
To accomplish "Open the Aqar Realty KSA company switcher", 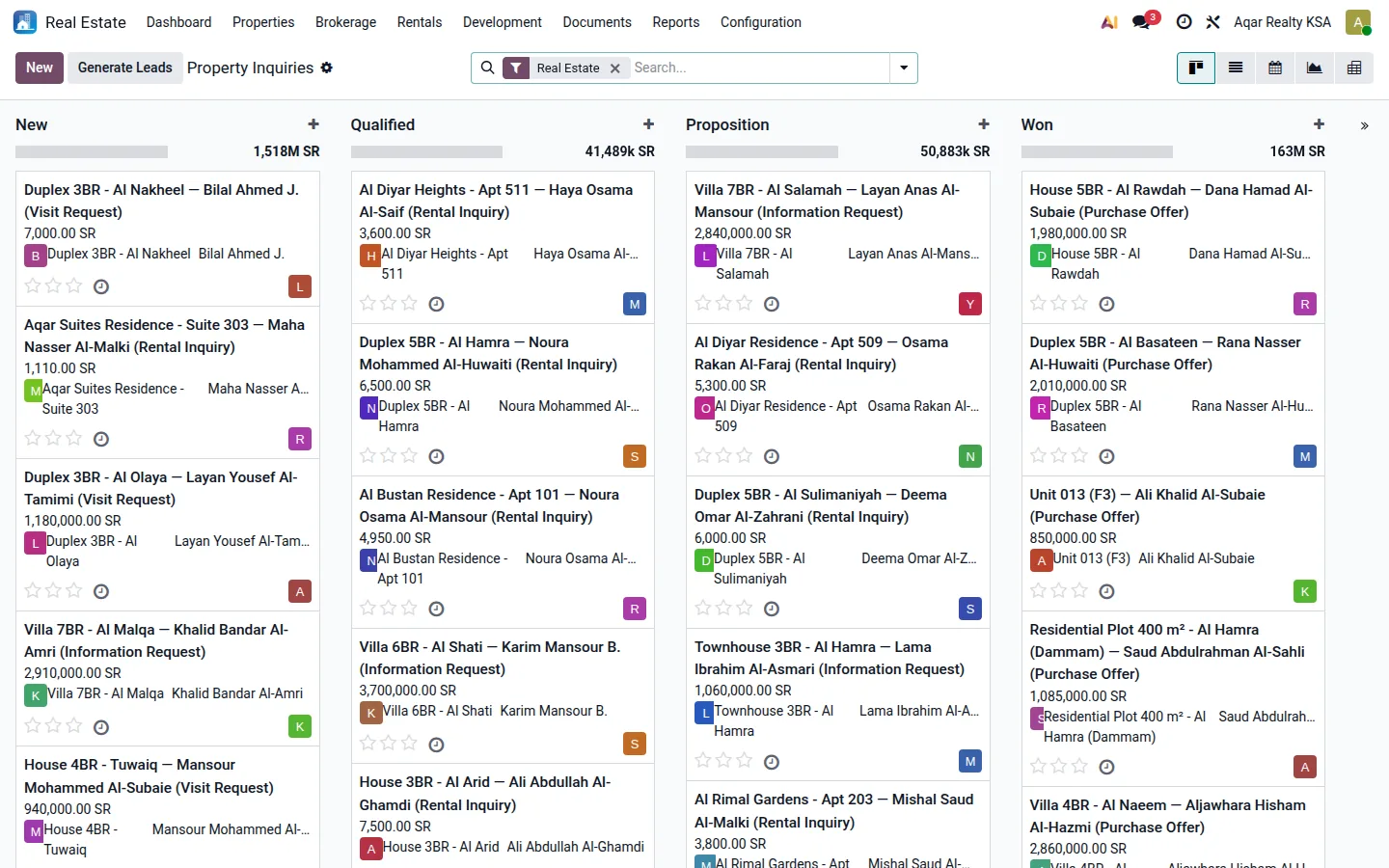I will (1282, 22).
